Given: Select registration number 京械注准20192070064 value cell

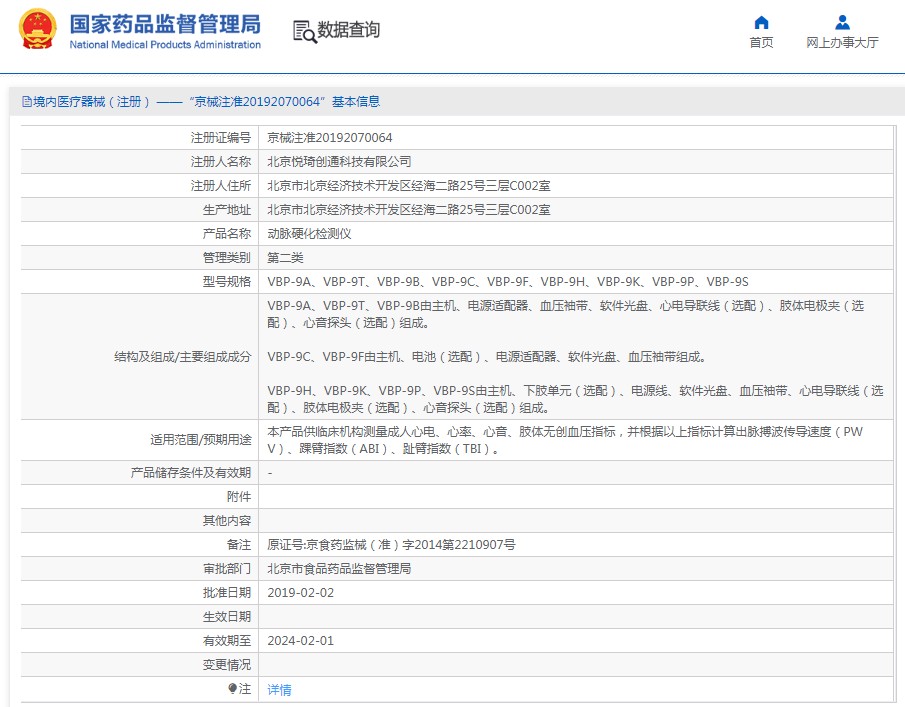Looking at the screenshot, I should click(x=330, y=137).
